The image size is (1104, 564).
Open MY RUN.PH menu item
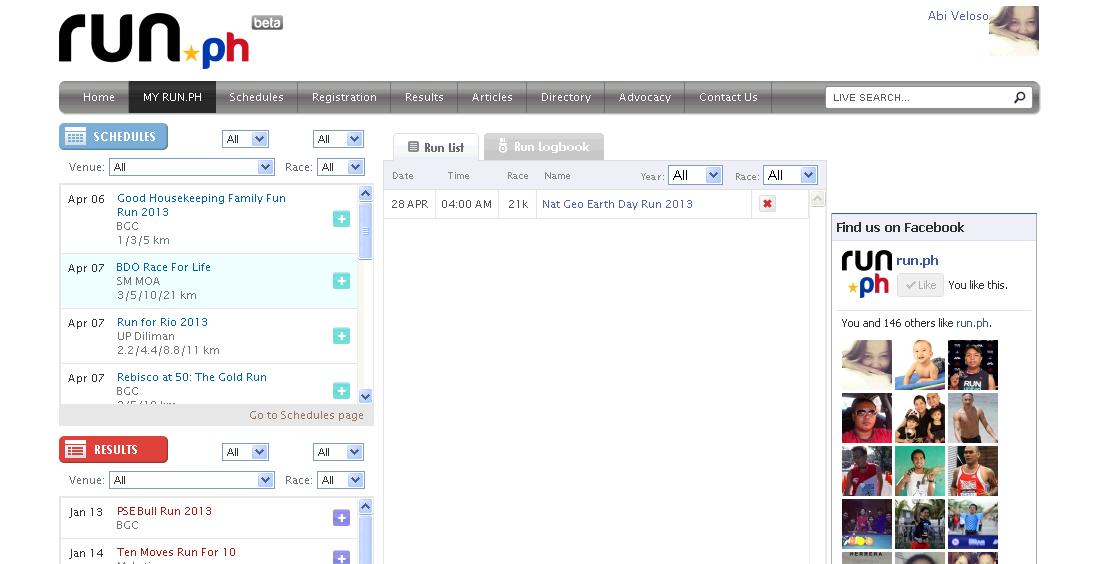(x=172, y=97)
